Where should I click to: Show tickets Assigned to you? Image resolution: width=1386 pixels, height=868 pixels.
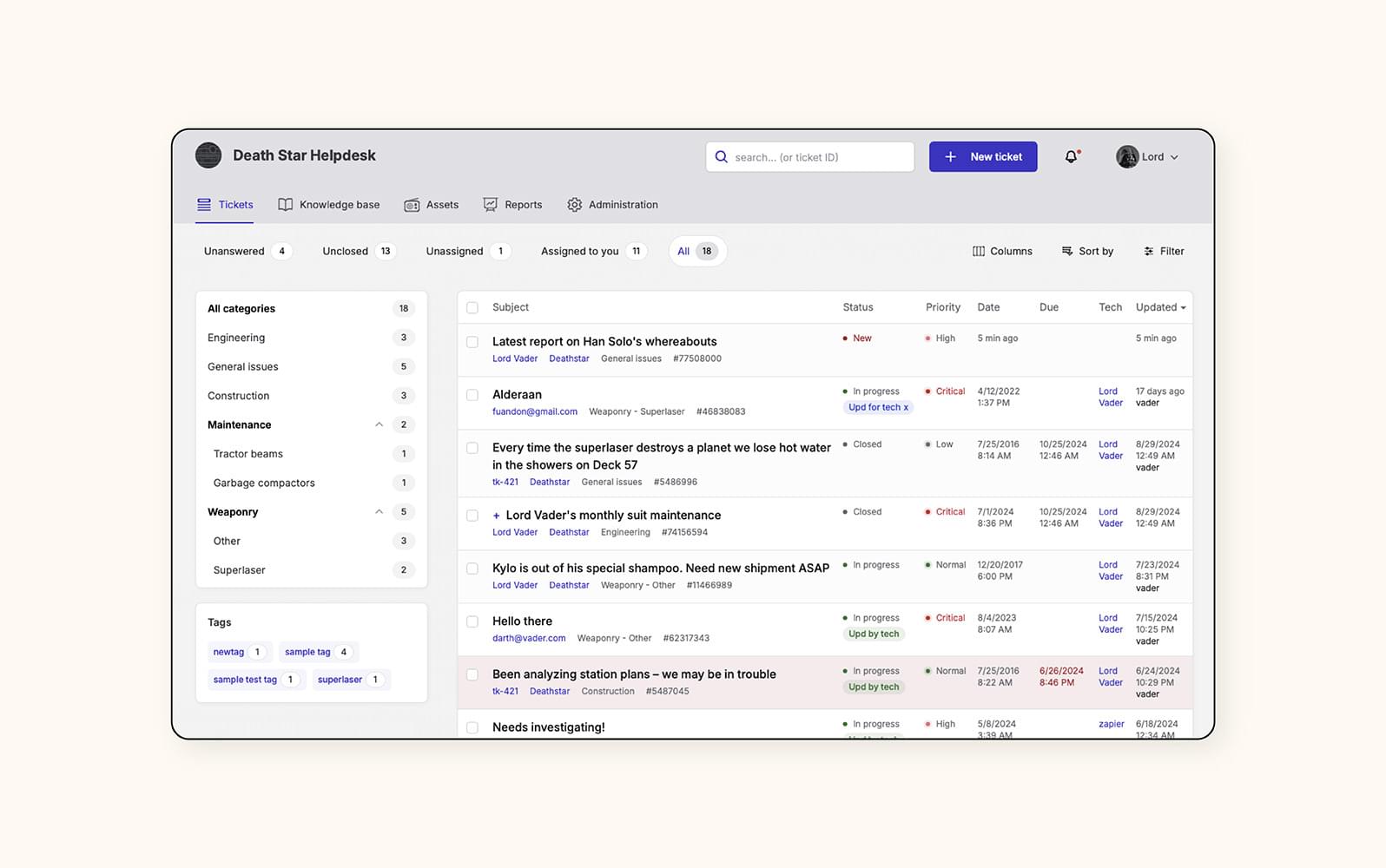coord(592,251)
